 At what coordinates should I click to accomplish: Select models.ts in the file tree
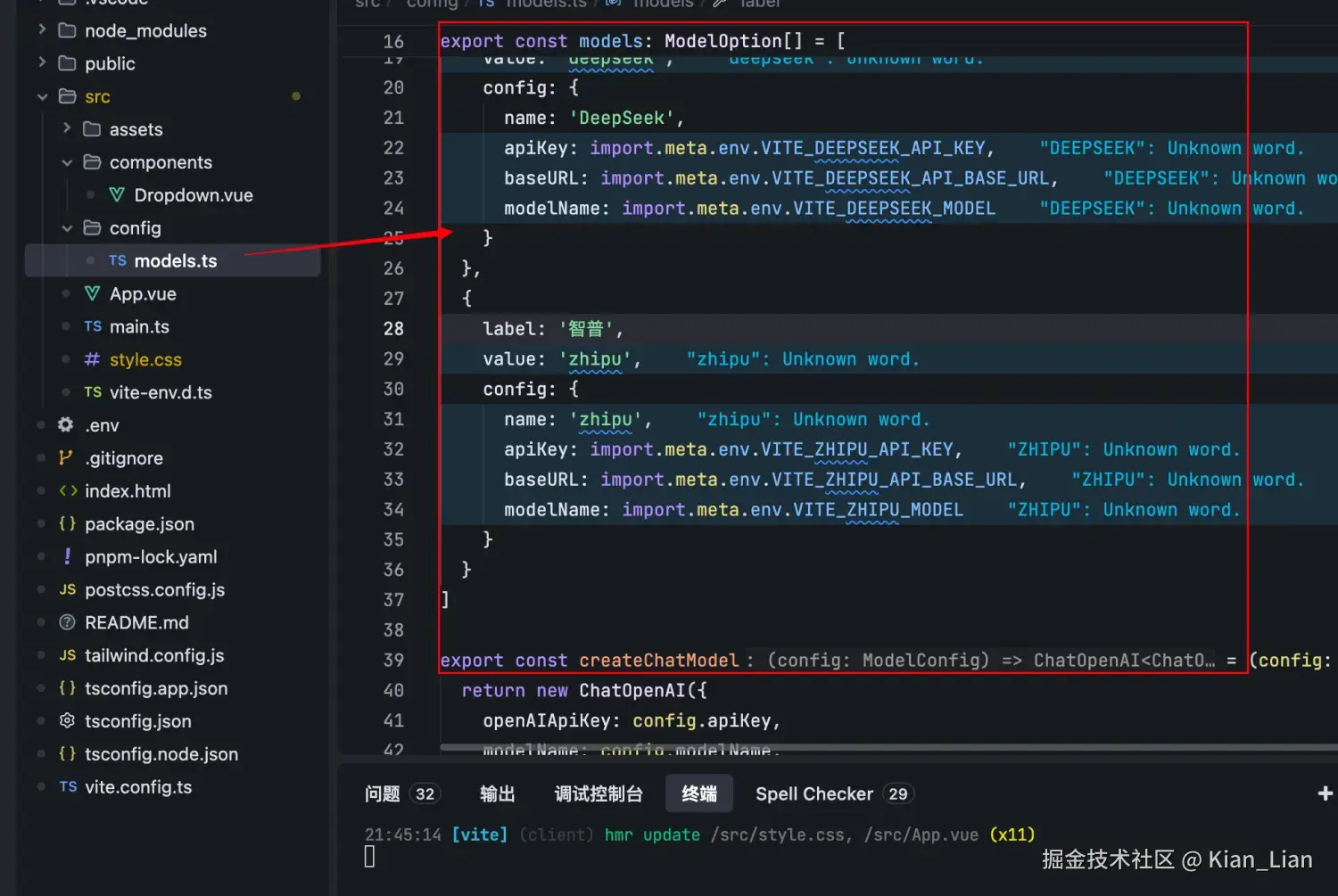pos(176,261)
